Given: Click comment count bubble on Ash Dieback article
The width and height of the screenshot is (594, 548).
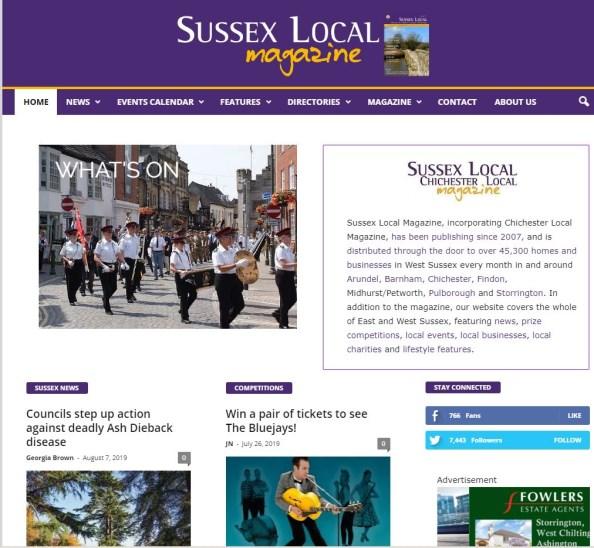Looking at the screenshot, I should point(184,458).
